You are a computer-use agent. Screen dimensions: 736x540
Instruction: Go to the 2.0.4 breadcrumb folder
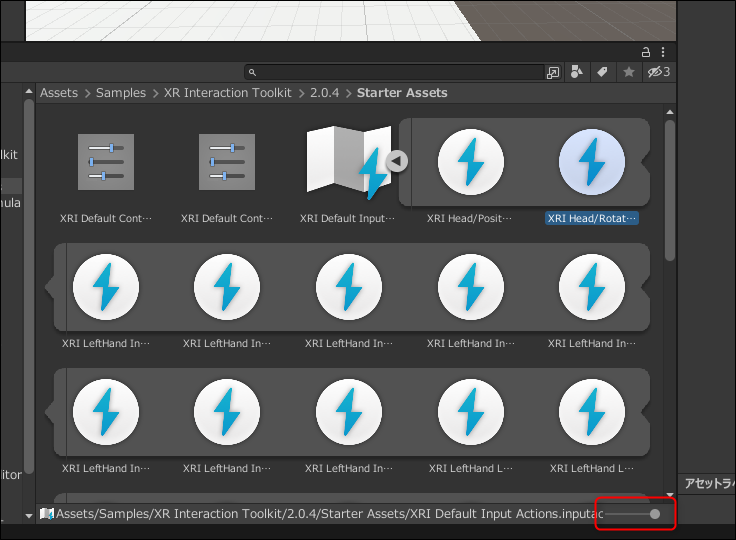tap(324, 93)
